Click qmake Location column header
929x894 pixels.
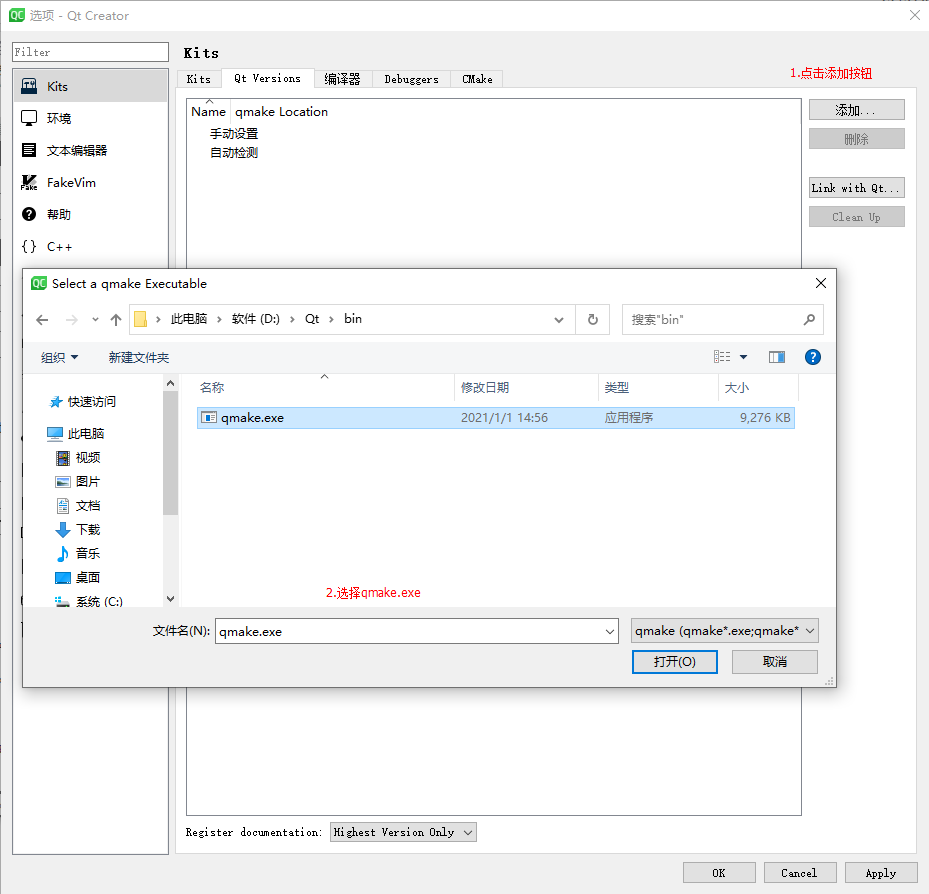click(281, 112)
